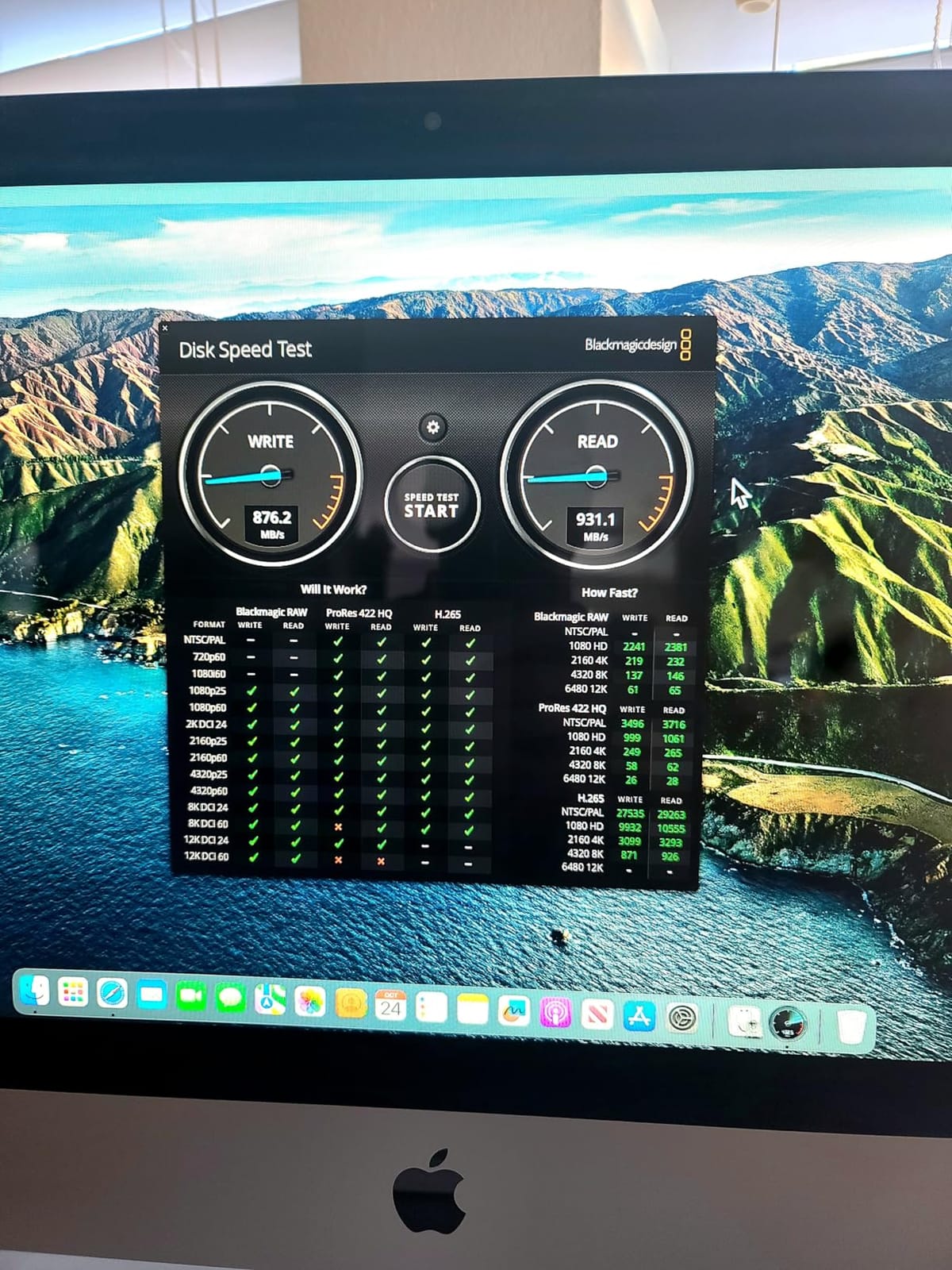This screenshot has width=952, height=1270.
Task: Click Blackmagic RAW 6480 12K write value 61
Action: [x=633, y=690]
